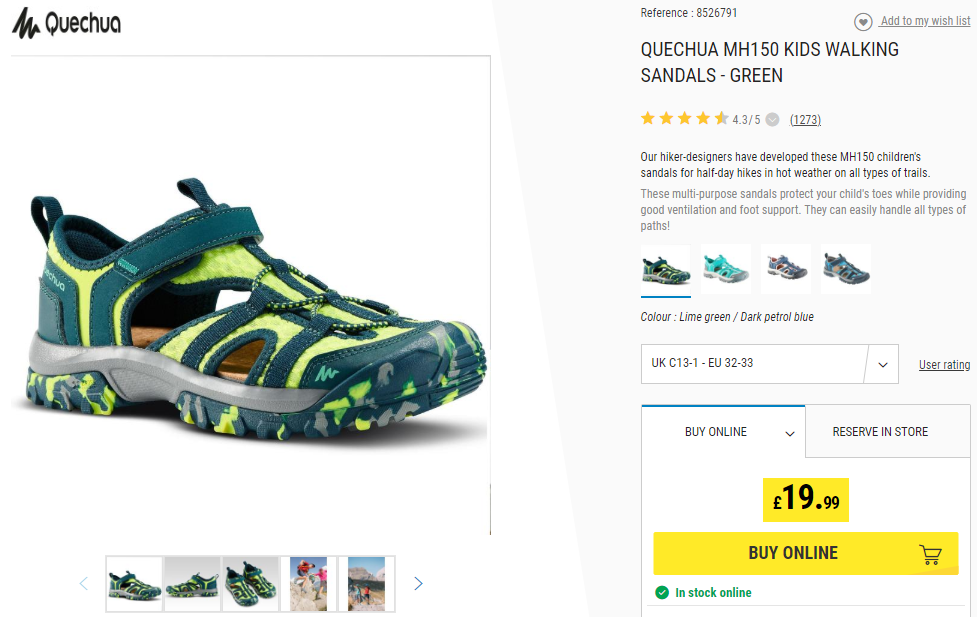
Task: Show next gallery images with right arrow
Action: point(418,583)
